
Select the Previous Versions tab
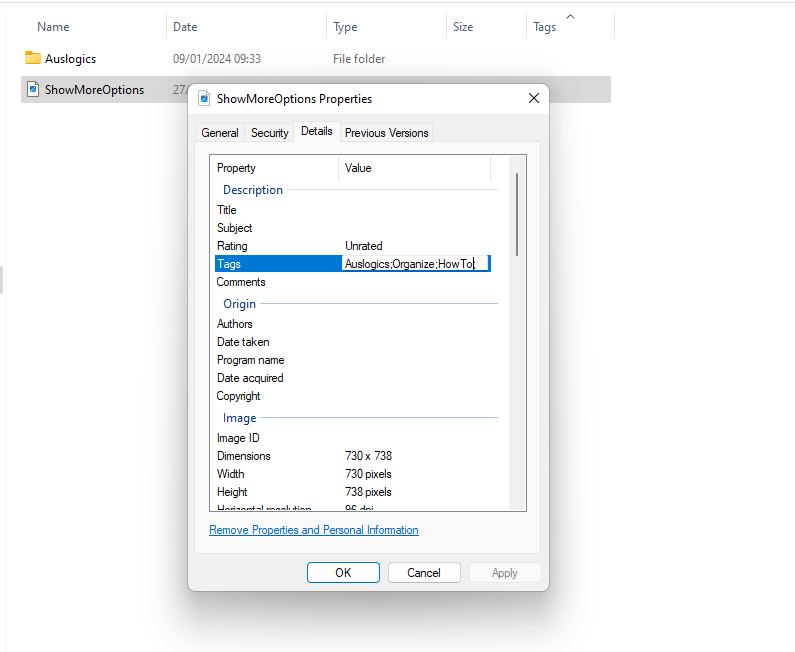point(386,133)
